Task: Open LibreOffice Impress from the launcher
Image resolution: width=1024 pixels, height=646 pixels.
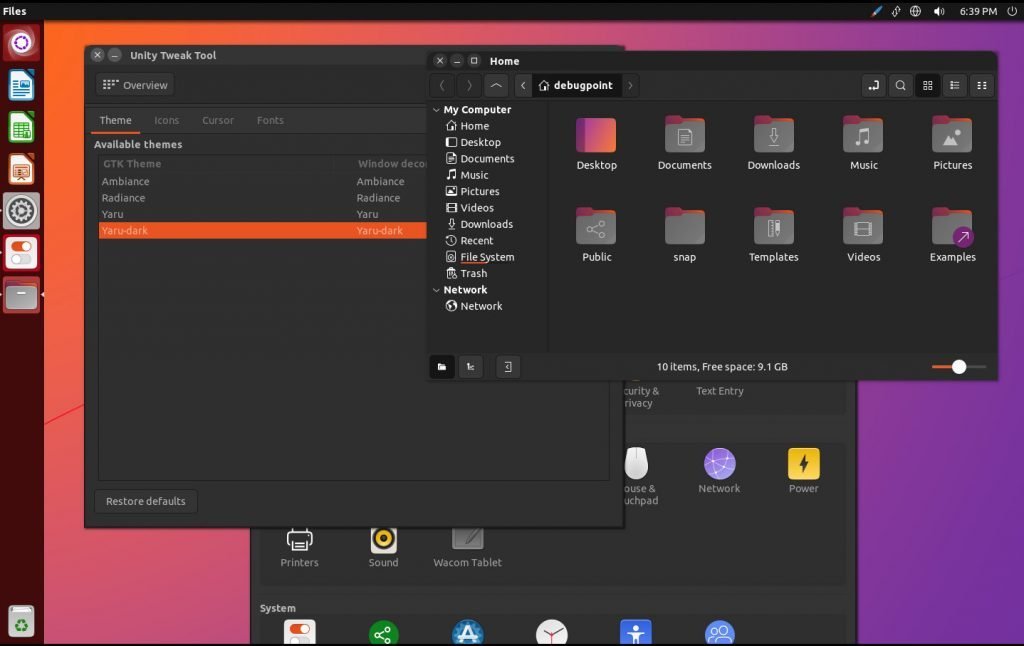Action: [x=22, y=170]
